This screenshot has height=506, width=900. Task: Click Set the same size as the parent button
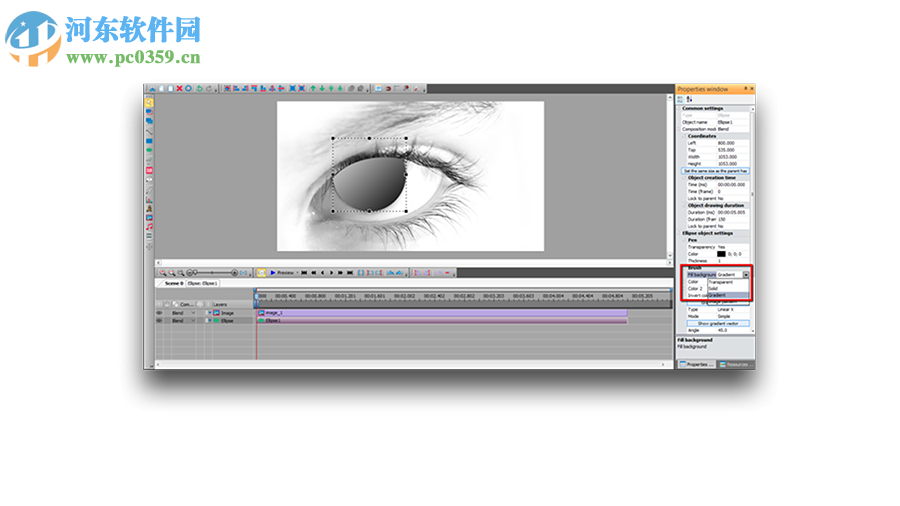[x=715, y=171]
